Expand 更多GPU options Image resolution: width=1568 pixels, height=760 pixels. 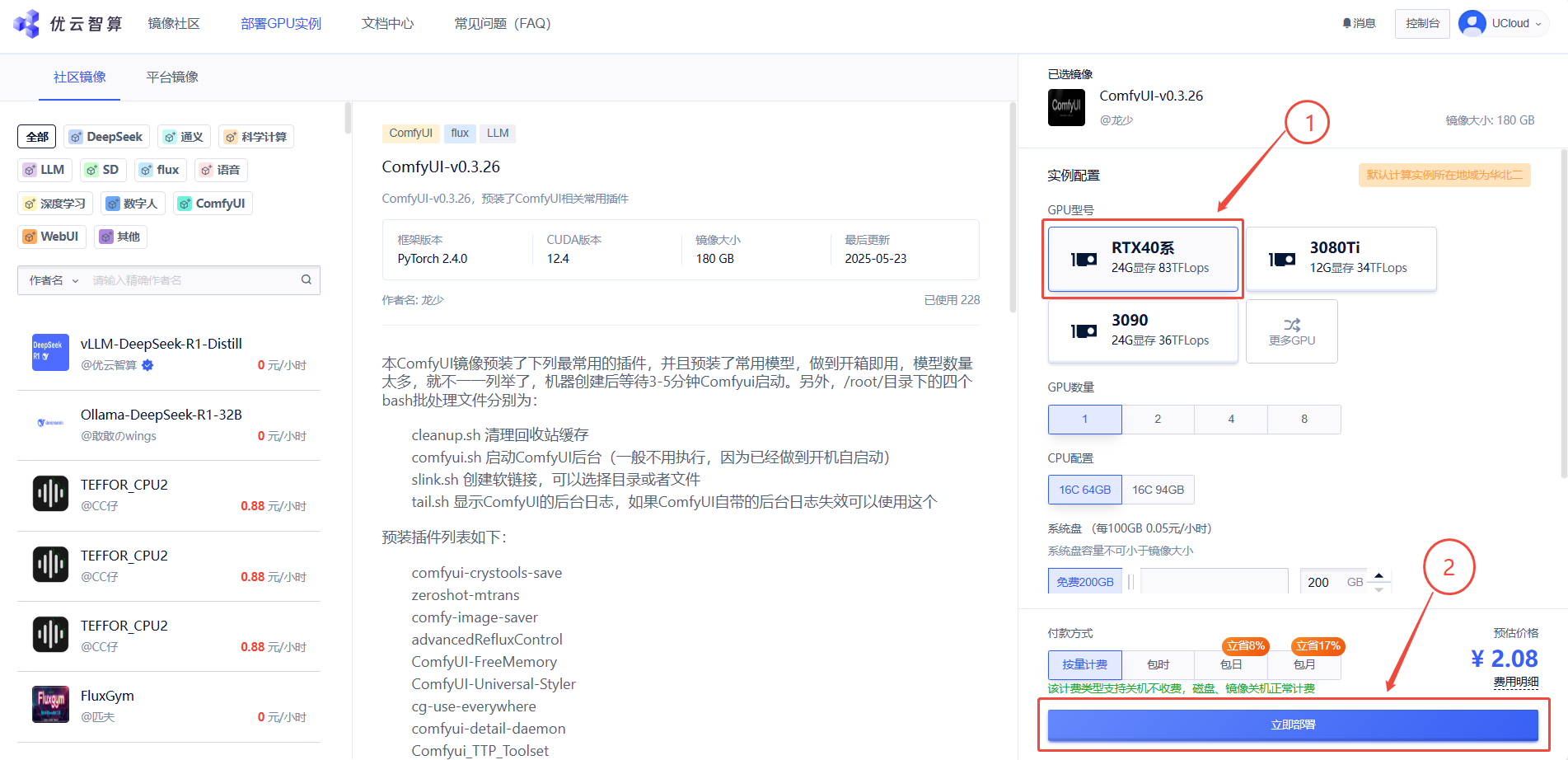(x=1292, y=331)
